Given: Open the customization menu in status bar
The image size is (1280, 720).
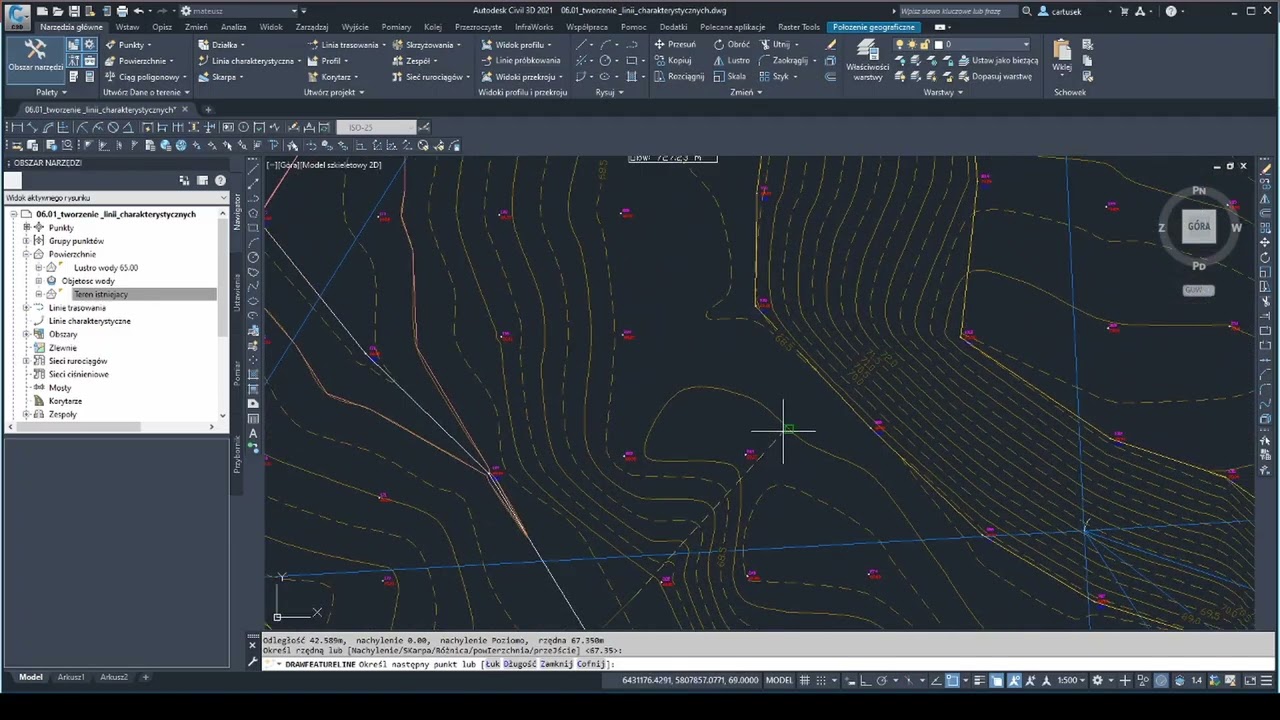Looking at the screenshot, I should click(1268, 681).
